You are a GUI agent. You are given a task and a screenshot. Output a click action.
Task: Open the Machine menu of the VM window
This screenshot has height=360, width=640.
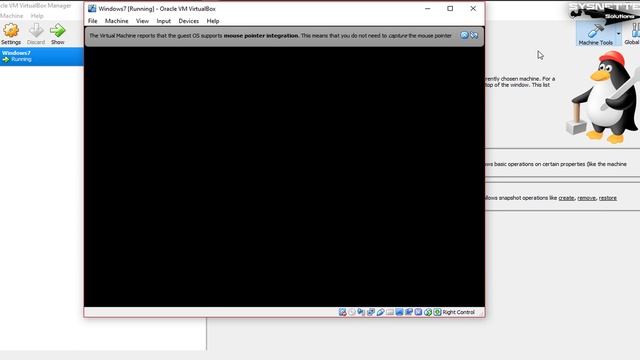(116, 21)
